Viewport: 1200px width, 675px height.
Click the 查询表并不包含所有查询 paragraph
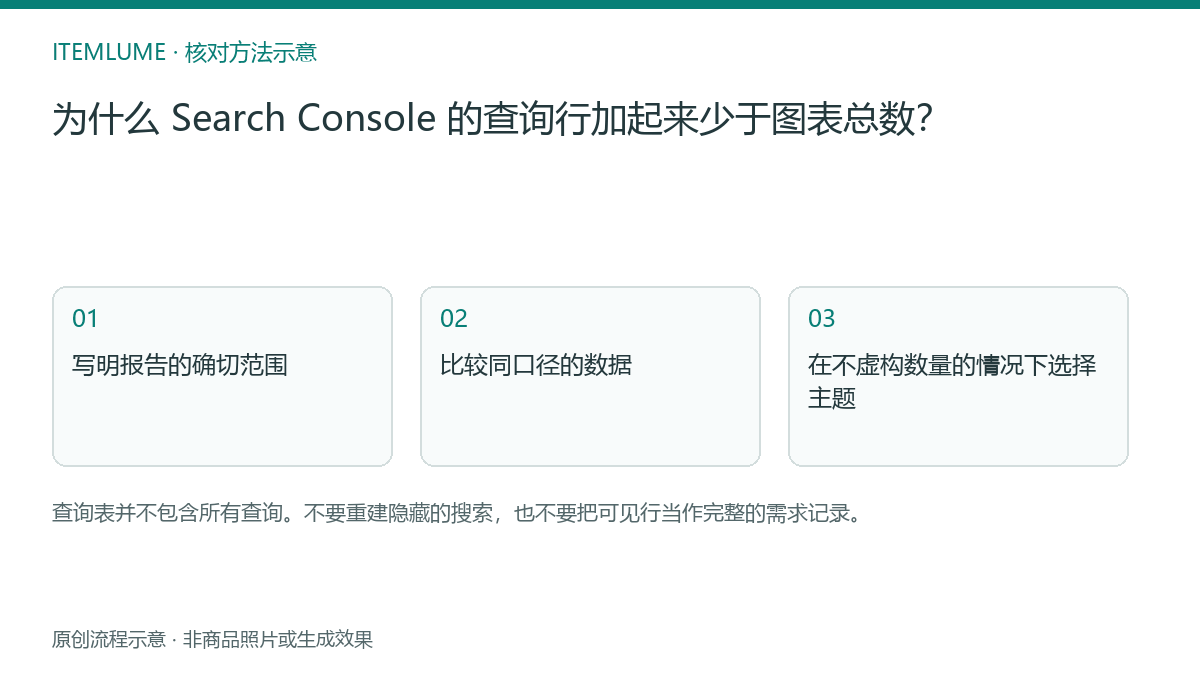click(x=456, y=514)
